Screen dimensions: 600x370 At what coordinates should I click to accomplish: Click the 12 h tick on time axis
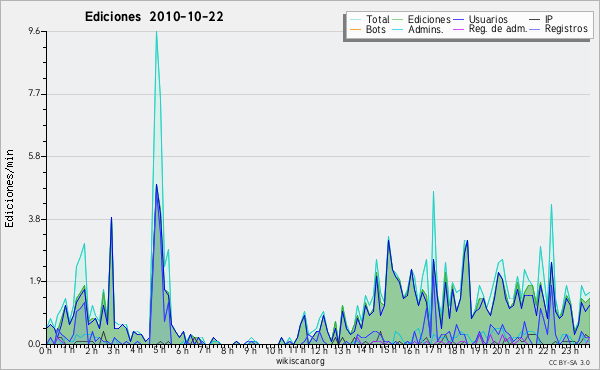(x=319, y=350)
